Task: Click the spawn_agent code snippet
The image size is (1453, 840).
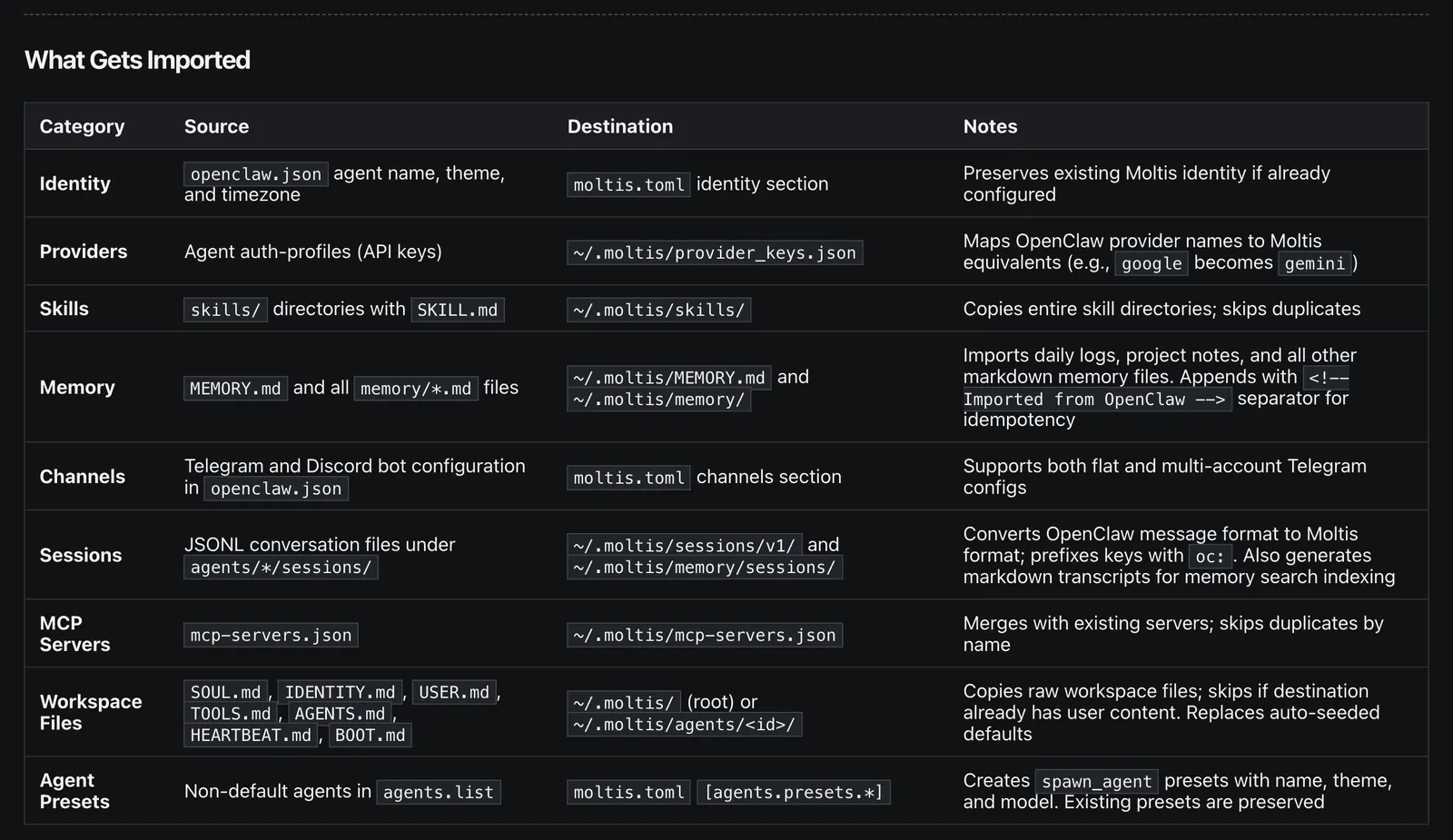Action: 1097,781
